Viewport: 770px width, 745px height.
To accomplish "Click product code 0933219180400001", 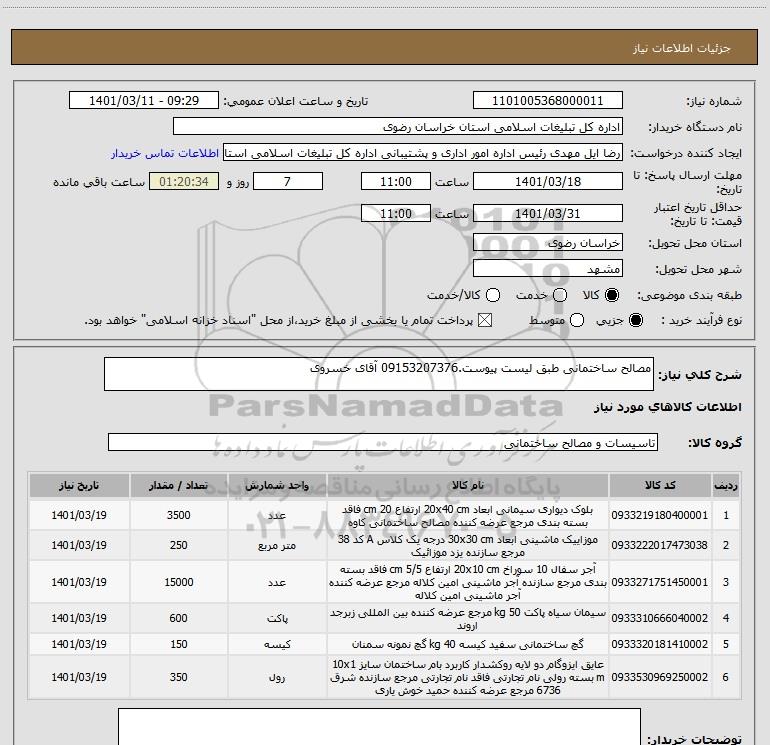I will tap(660, 515).
